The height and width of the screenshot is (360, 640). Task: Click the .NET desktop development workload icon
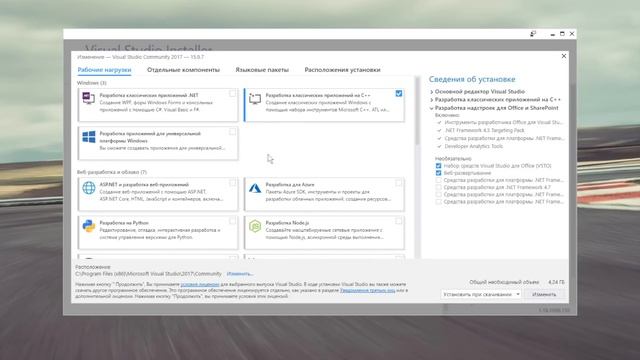[89, 98]
